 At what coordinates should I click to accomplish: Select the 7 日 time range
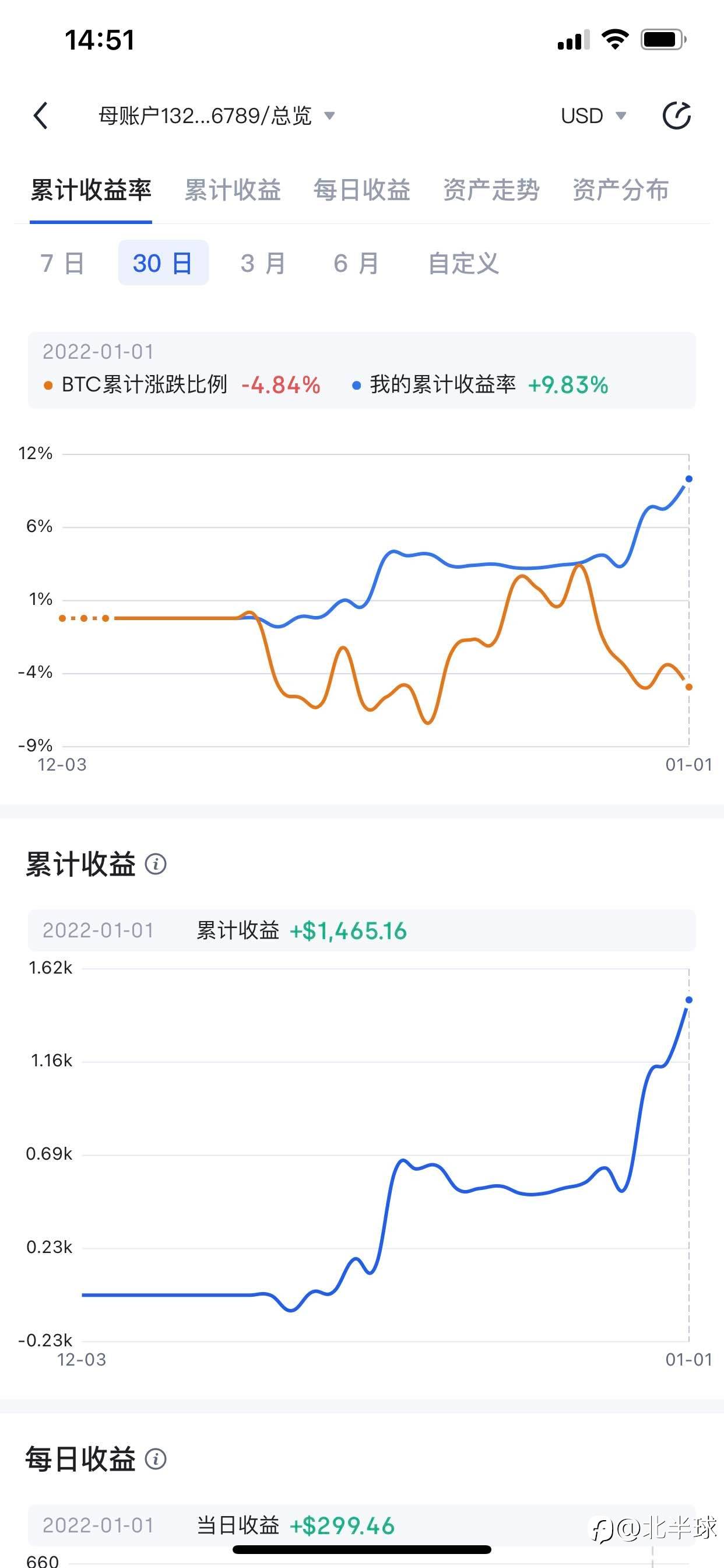[x=62, y=263]
